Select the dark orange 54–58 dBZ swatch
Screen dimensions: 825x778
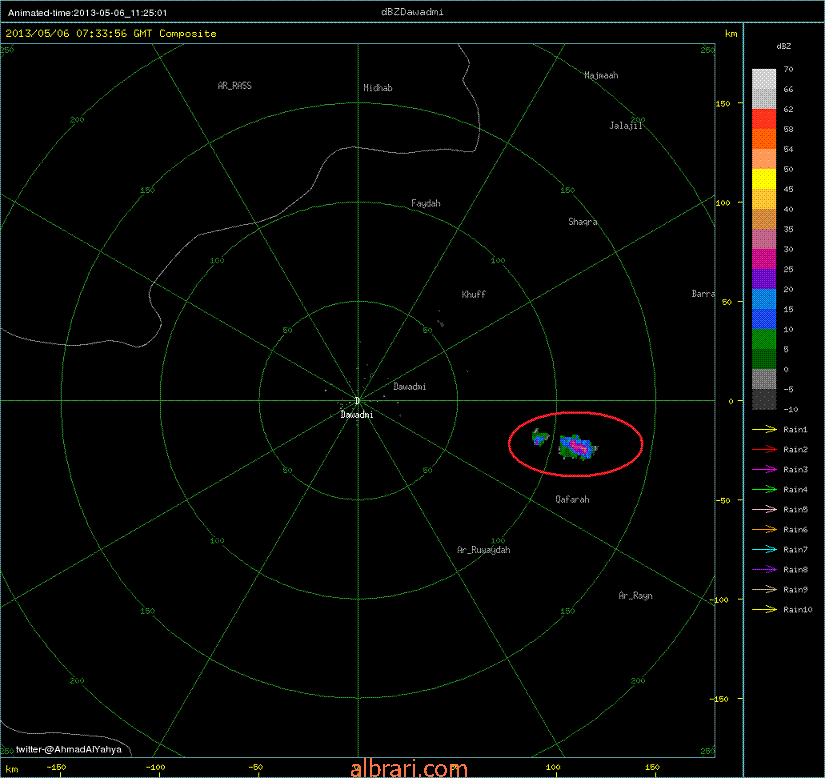[x=764, y=139]
